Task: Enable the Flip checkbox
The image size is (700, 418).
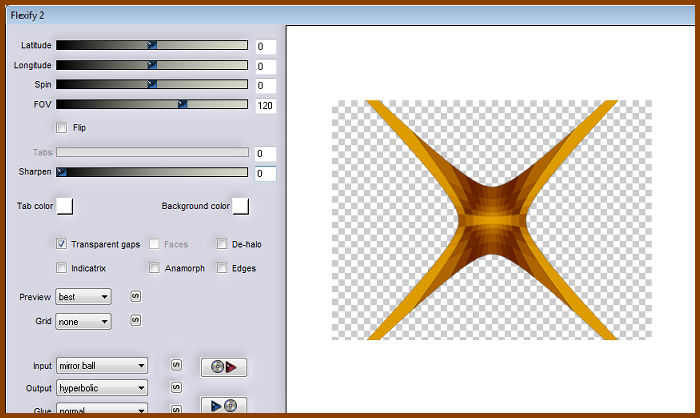Action: [x=62, y=128]
